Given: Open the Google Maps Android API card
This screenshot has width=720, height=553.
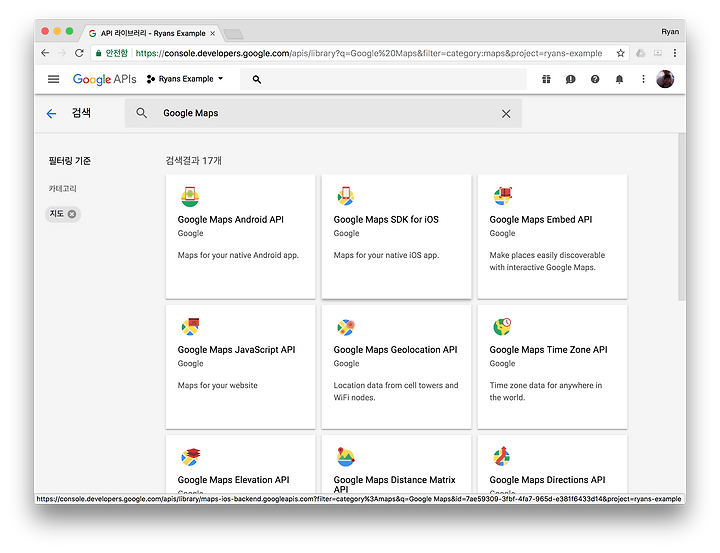Looking at the screenshot, I should (240, 237).
